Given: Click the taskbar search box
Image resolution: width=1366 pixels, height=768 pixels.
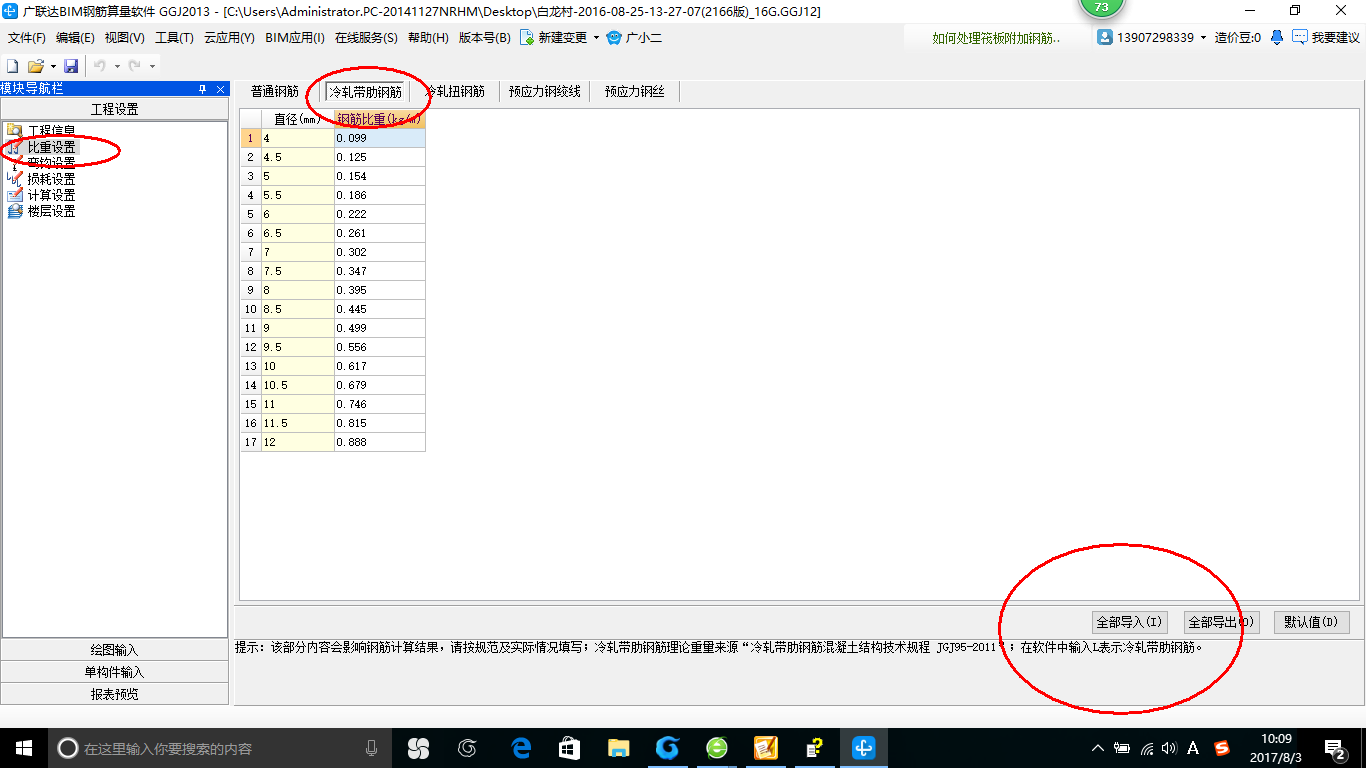Looking at the screenshot, I should (x=220, y=748).
